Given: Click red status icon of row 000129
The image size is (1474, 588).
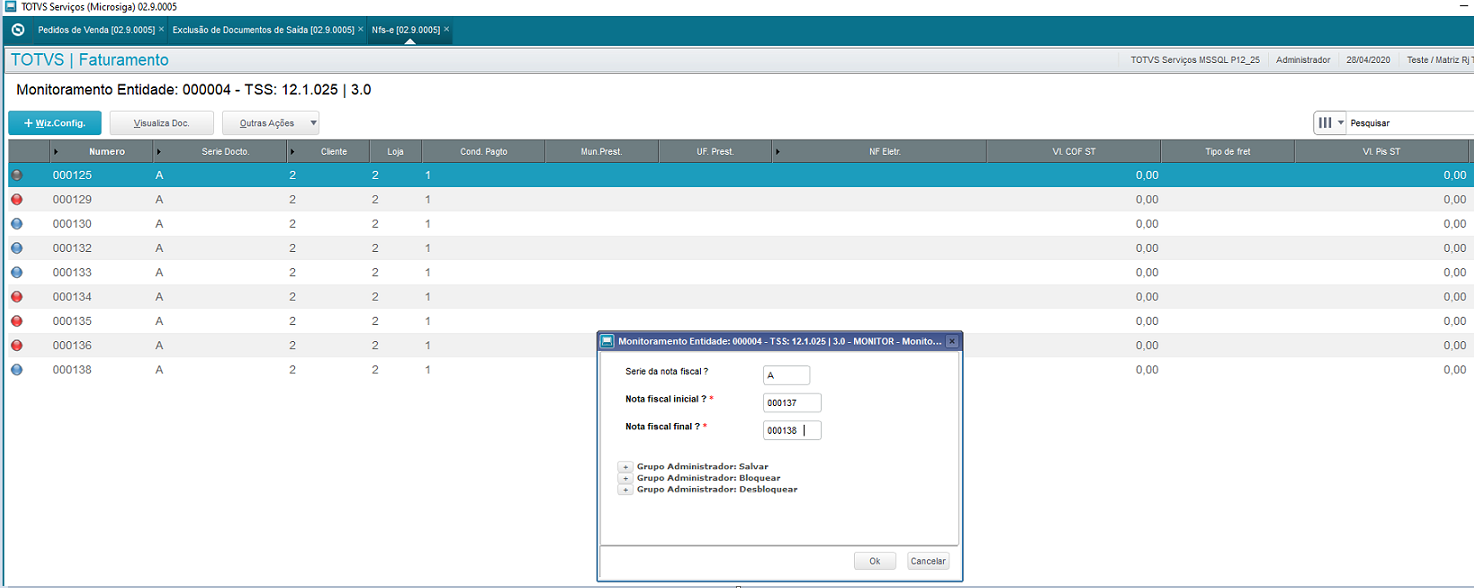Looking at the screenshot, I should click(x=16, y=199).
